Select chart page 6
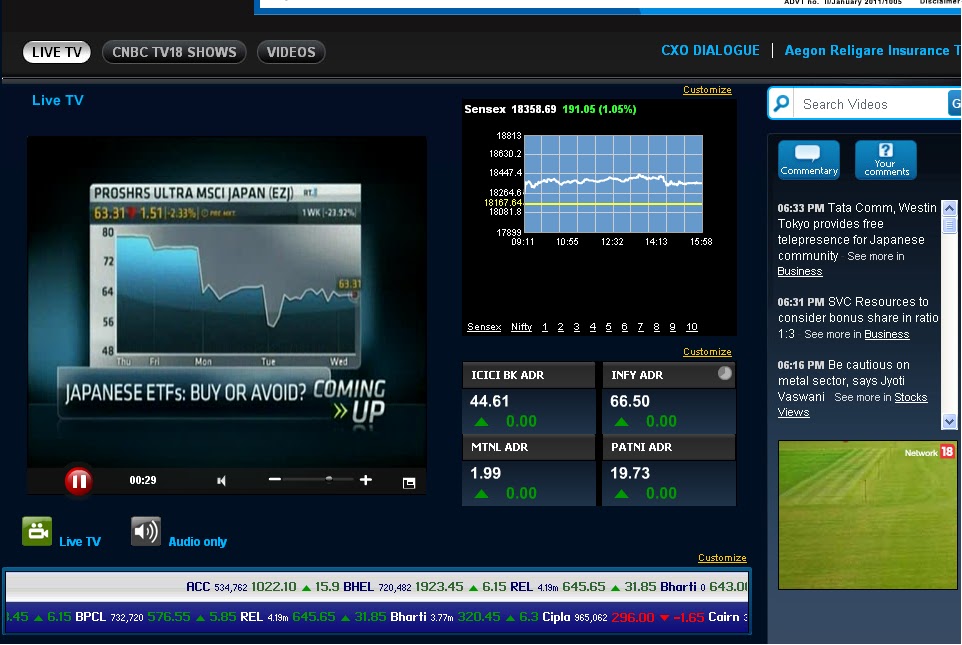Image resolution: width=962 pixels, height=645 pixels. (625, 327)
